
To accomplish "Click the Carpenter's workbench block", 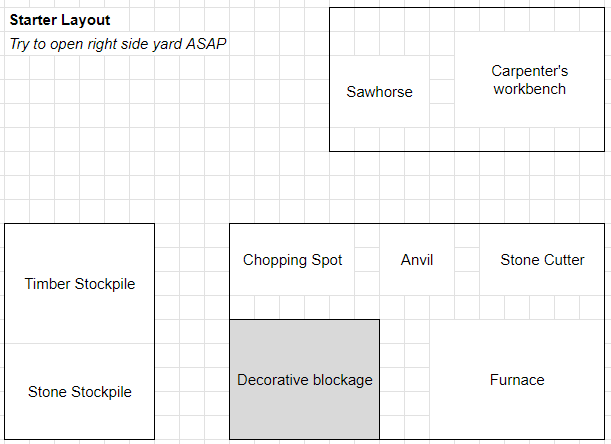I will point(529,80).
